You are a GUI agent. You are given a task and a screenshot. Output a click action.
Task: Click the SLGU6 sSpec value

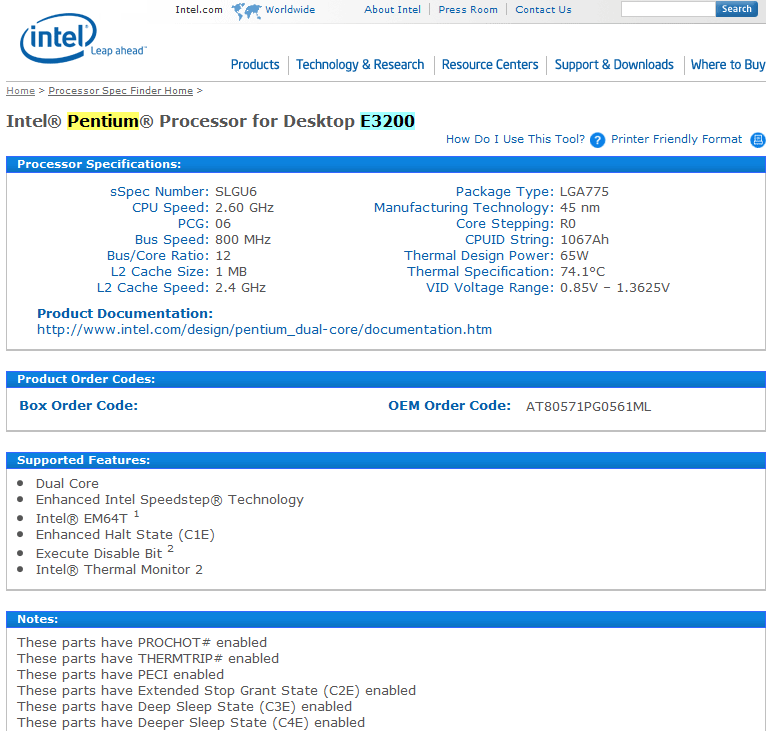(x=236, y=191)
